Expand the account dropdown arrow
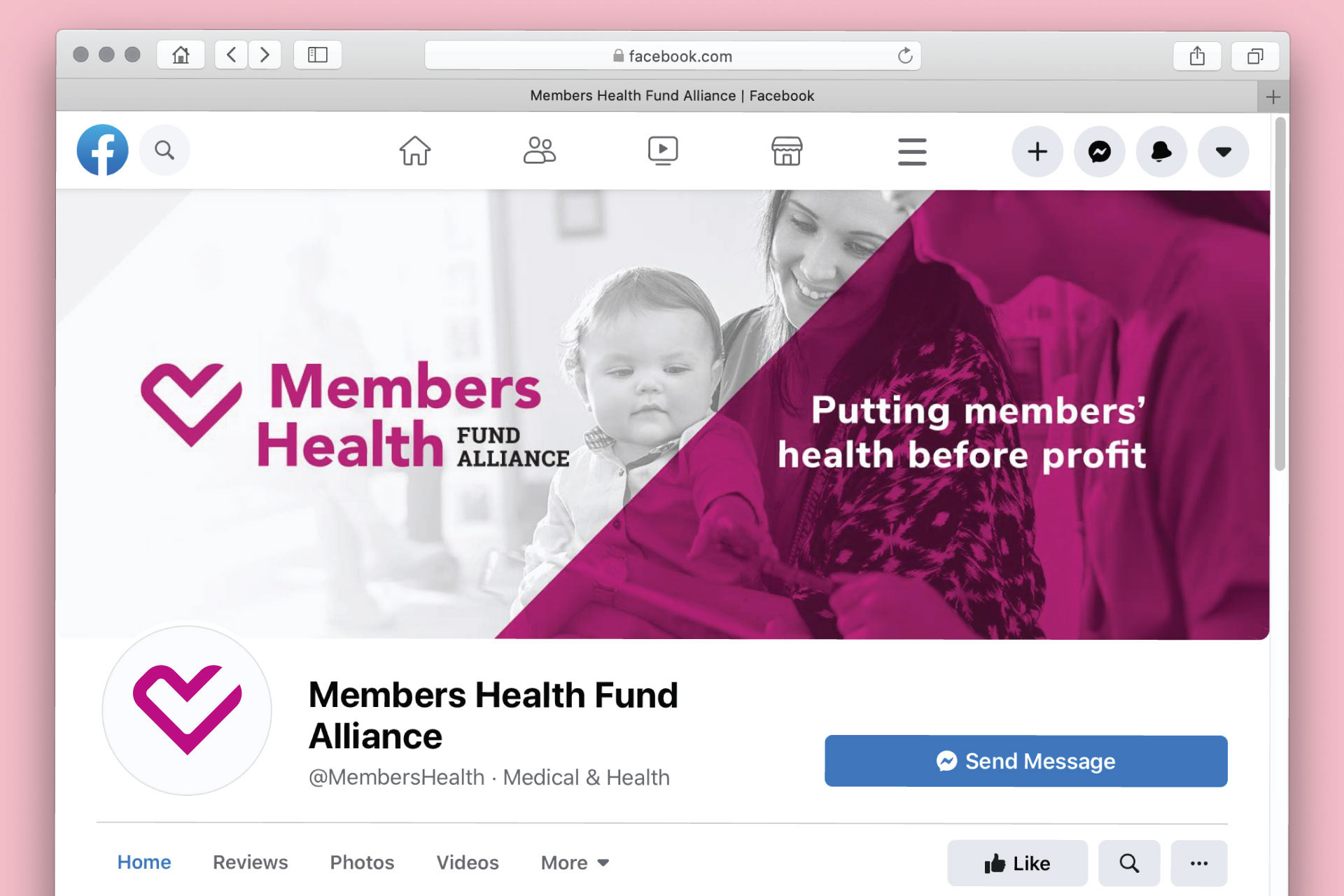The height and width of the screenshot is (896, 1344). [x=1224, y=151]
